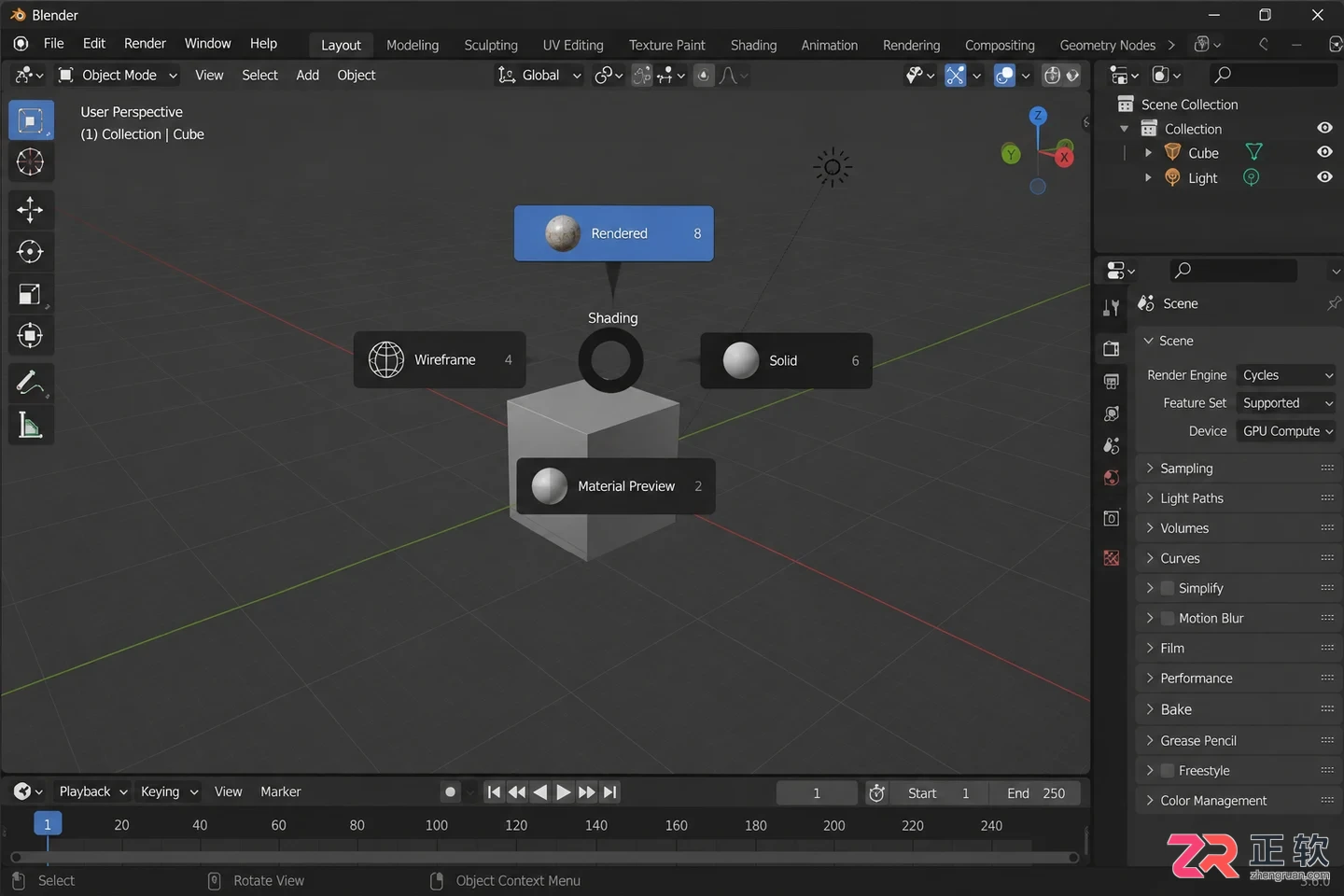
Task: Open the Device dropdown
Action: point(1286,431)
